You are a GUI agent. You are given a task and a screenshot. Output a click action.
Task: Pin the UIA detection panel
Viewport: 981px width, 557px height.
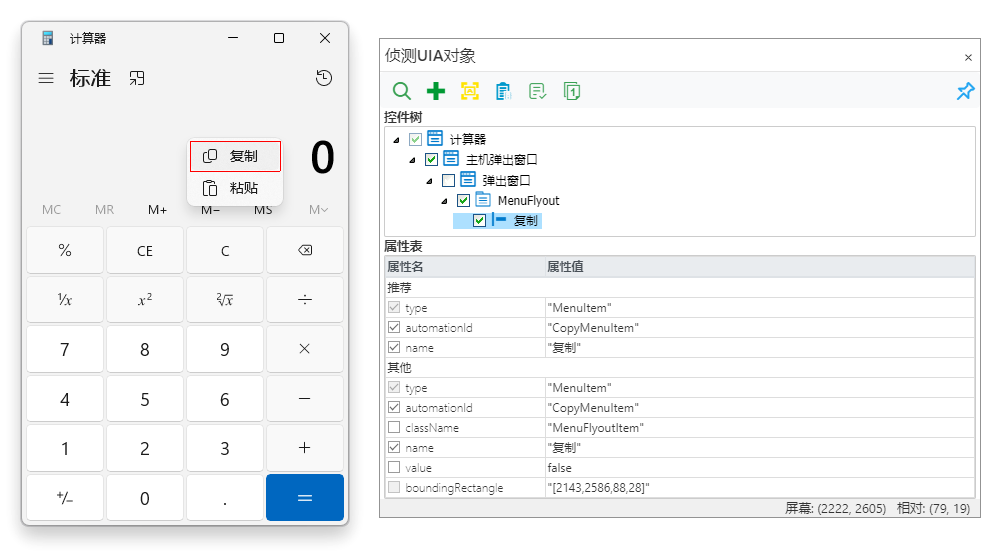point(965,91)
